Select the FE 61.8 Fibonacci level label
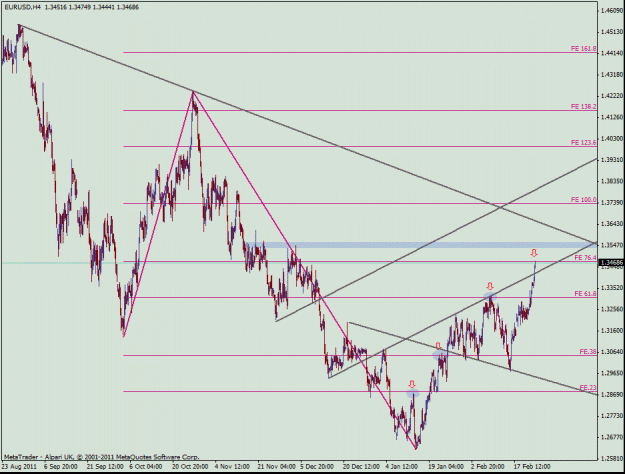625x474 pixels. click(586, 293)
